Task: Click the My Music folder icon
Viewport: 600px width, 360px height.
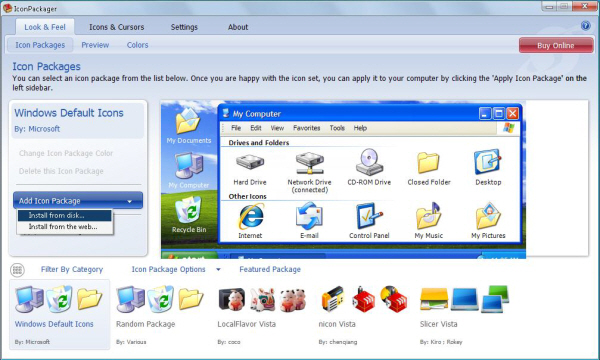Action: [429, 216]
